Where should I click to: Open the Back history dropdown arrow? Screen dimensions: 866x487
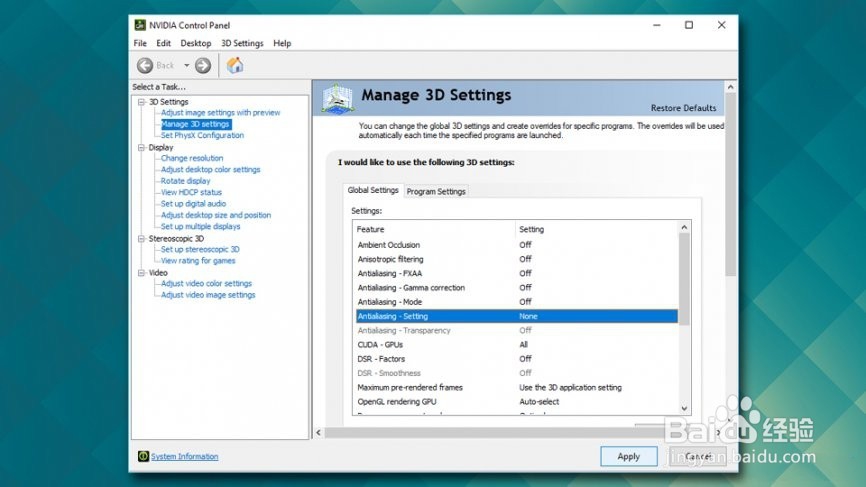(x=187, y=66)
